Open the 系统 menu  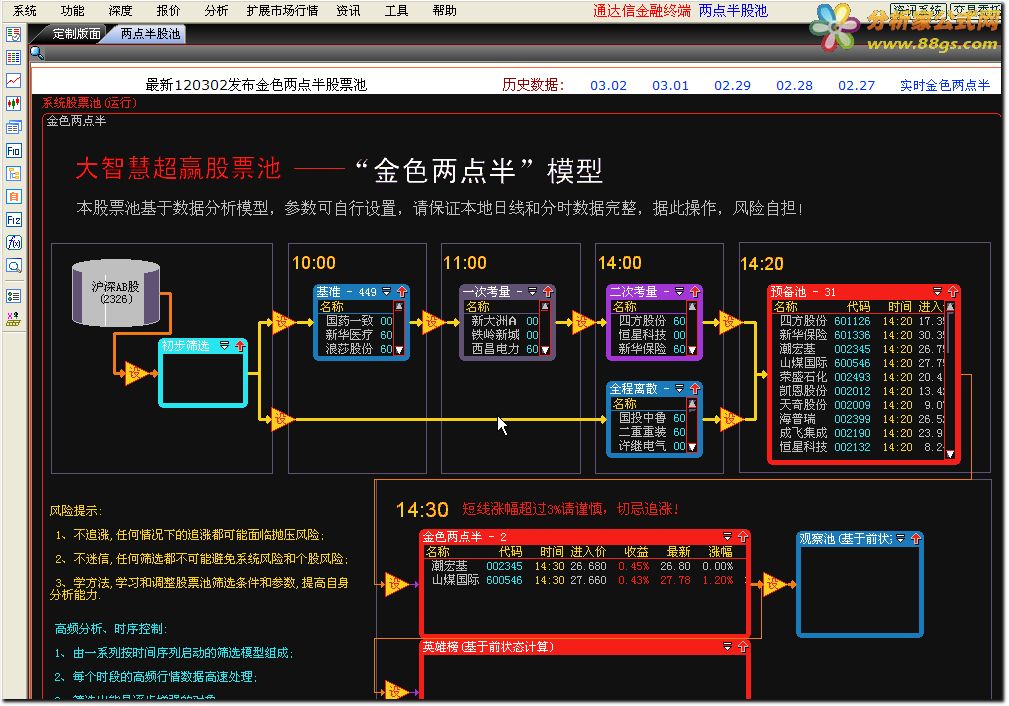click(x=24, y=10)
